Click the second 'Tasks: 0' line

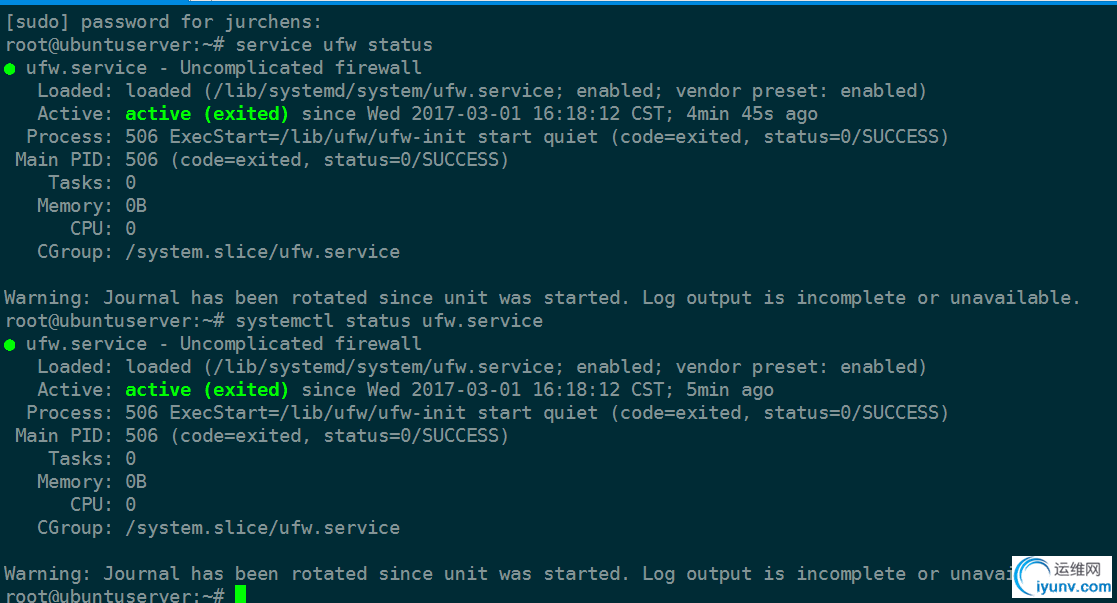coord(92,459)
